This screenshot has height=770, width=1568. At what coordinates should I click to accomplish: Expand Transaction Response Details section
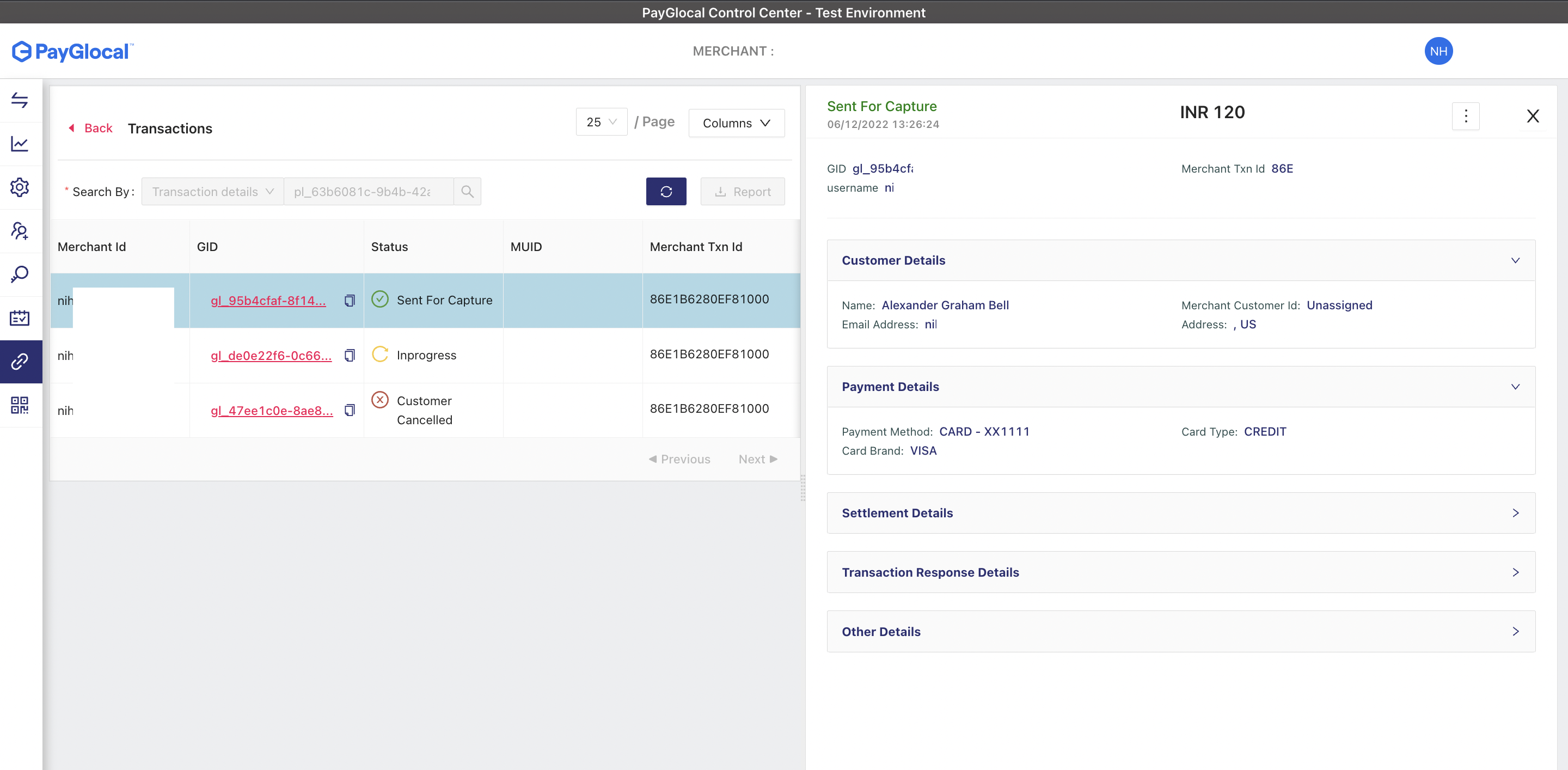1180,572
